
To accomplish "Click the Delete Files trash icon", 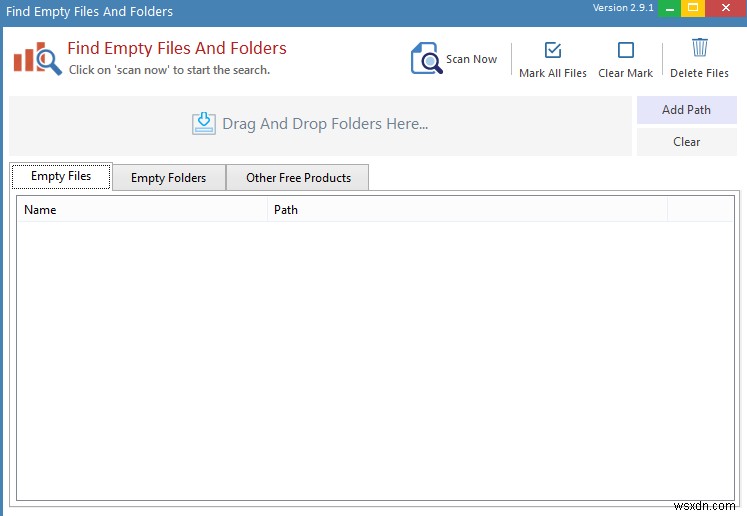I will [699, 48].
